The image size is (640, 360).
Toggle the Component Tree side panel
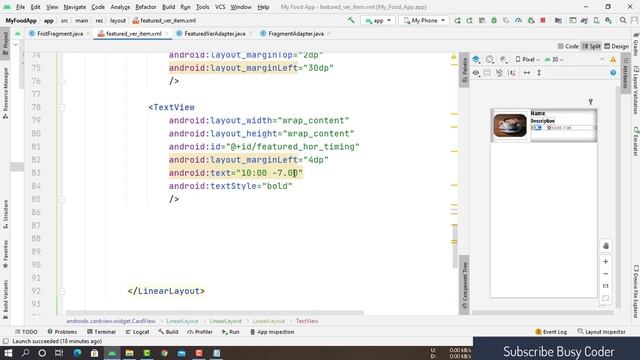[x=464, y=286]
